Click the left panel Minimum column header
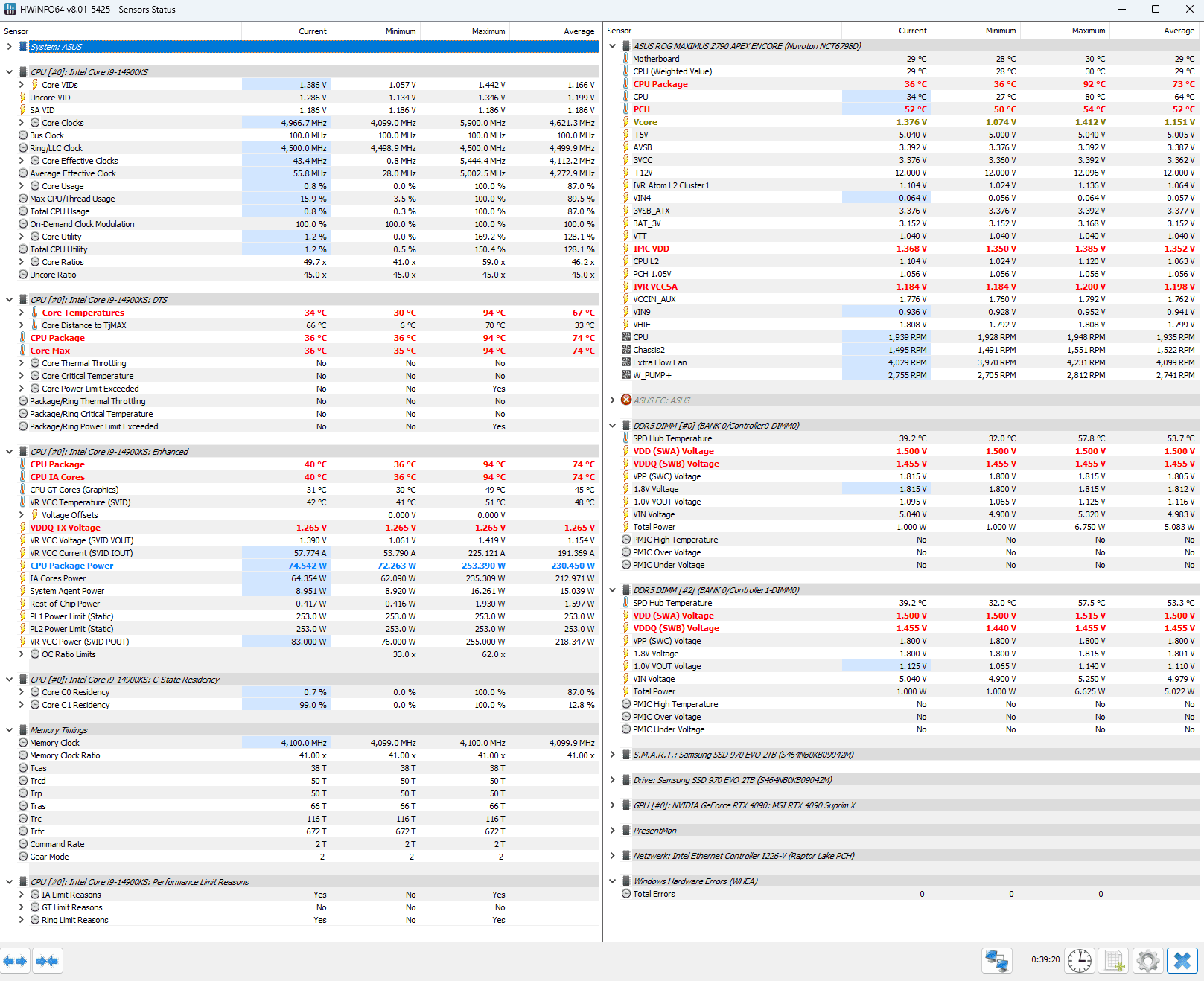 (x=375, y=31)
